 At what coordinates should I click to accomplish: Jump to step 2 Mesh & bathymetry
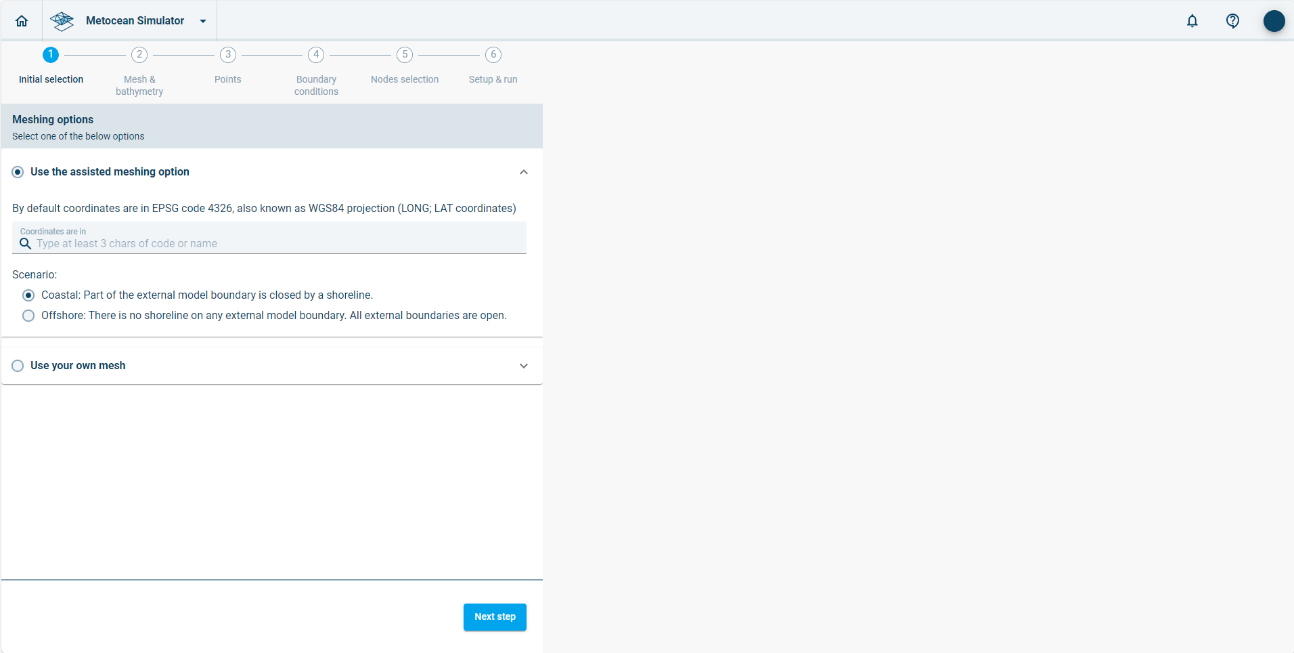[139, 55]
